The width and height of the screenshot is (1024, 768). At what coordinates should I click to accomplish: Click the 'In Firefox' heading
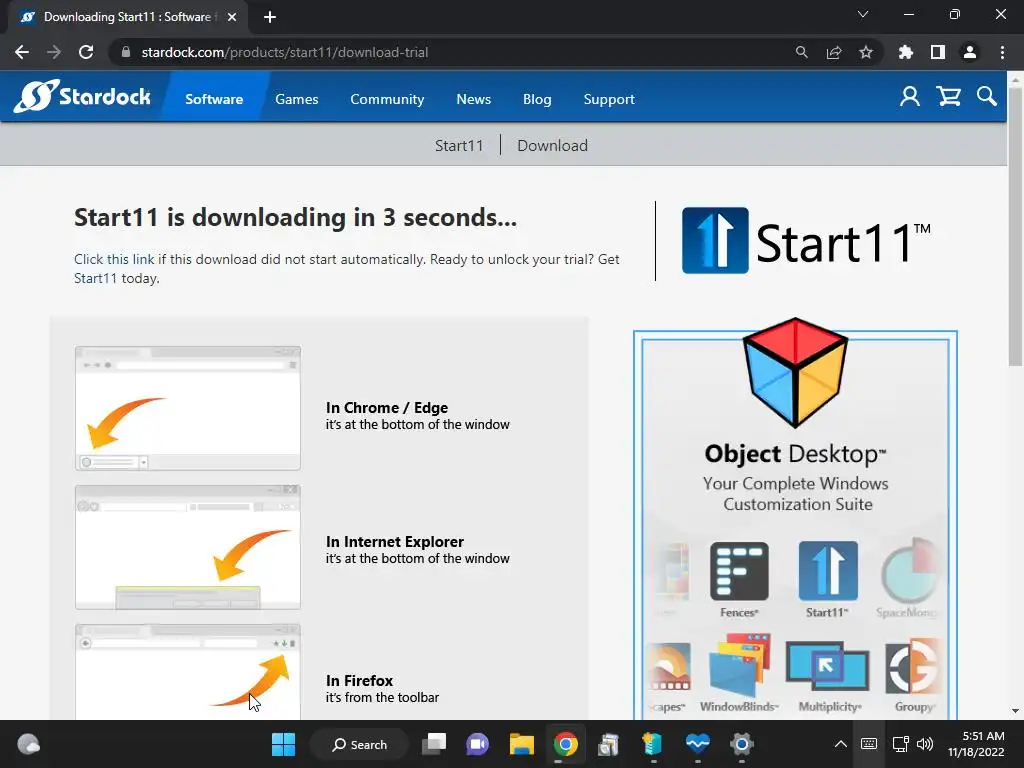pyautogui.click(x=359, y=680)
